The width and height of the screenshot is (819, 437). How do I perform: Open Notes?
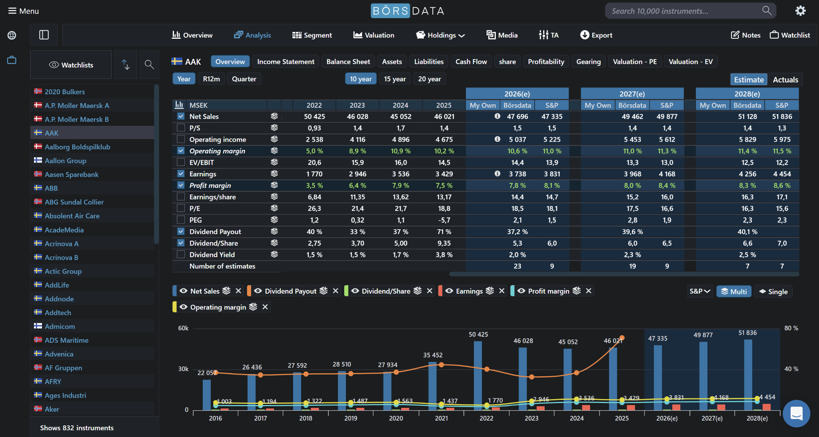pos(746,36)
